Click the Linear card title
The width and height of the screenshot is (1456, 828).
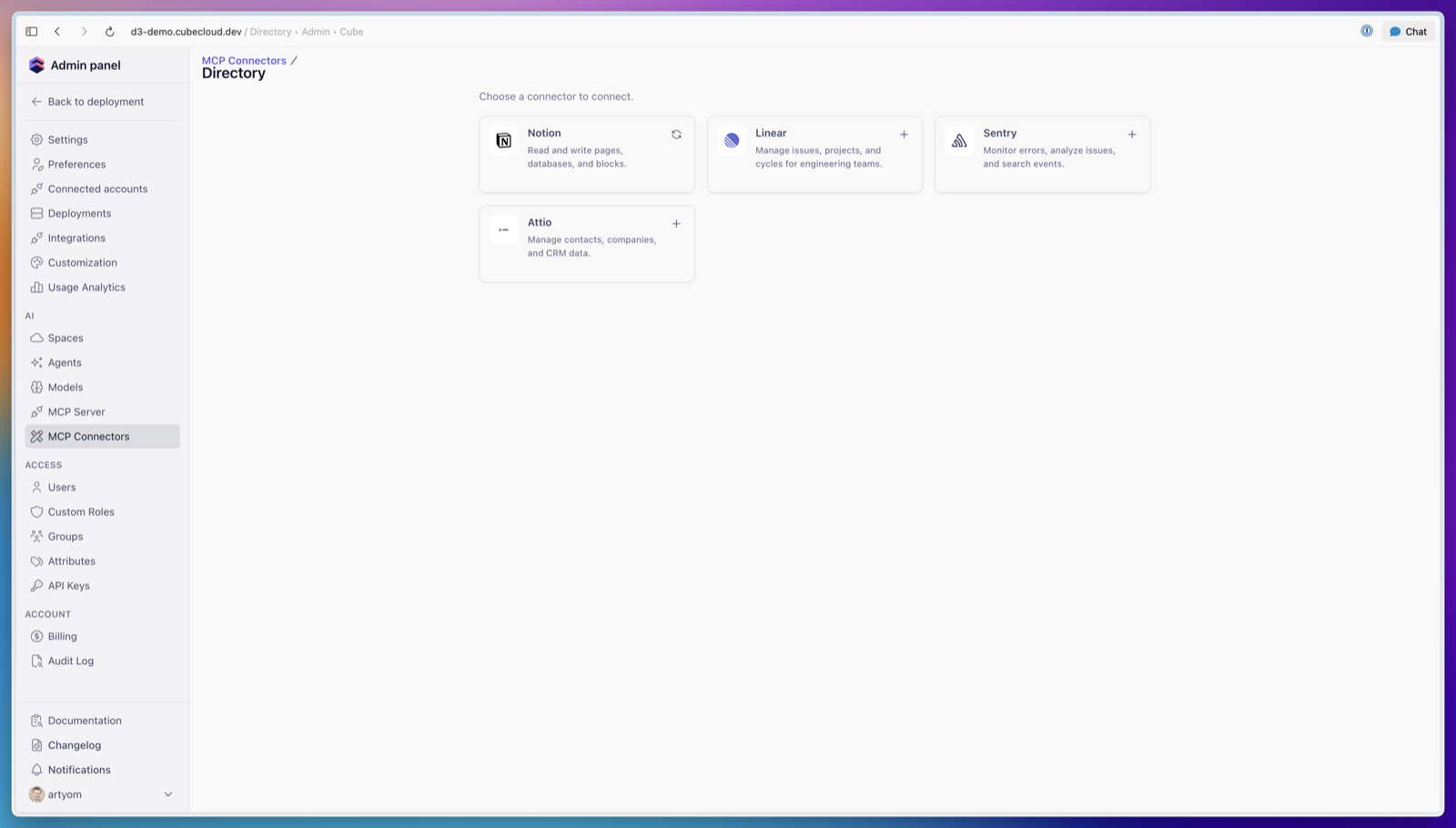pyautogui.click(x=771, y=133)
